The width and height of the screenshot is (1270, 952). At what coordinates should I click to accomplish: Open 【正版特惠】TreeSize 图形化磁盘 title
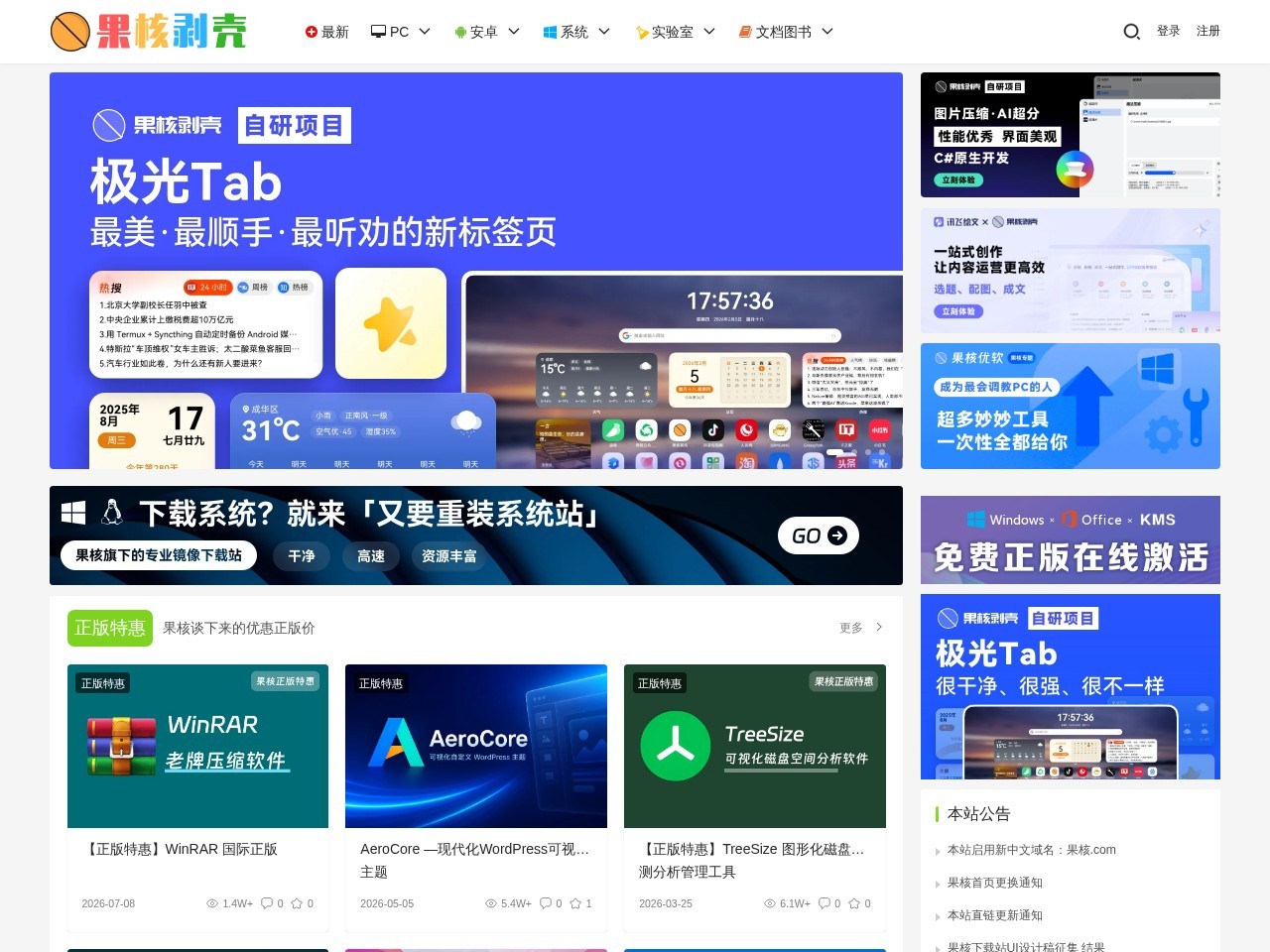(x=753, y=860)
